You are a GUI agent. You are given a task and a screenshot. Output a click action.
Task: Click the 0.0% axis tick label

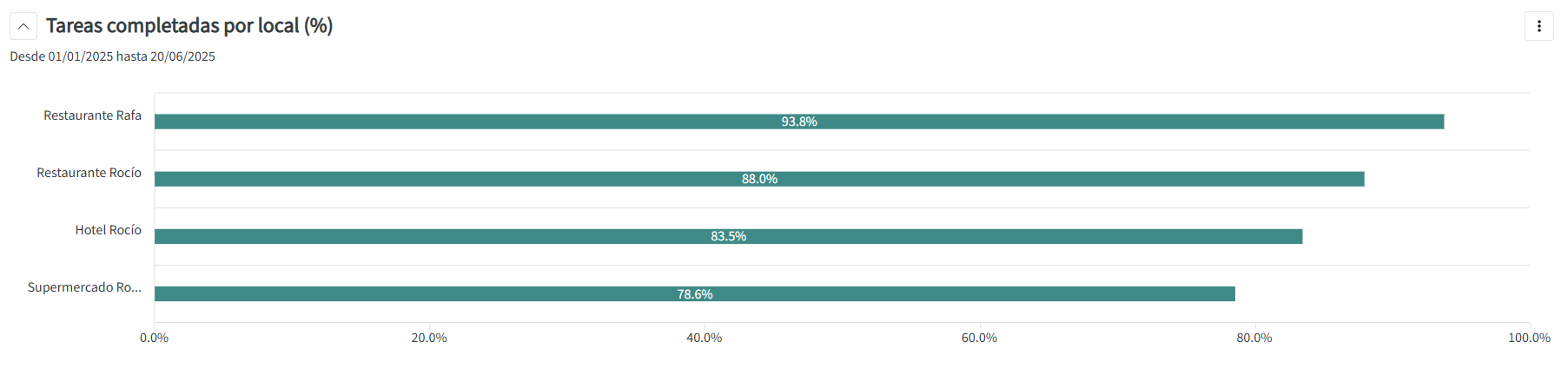(x=155, y=338)
